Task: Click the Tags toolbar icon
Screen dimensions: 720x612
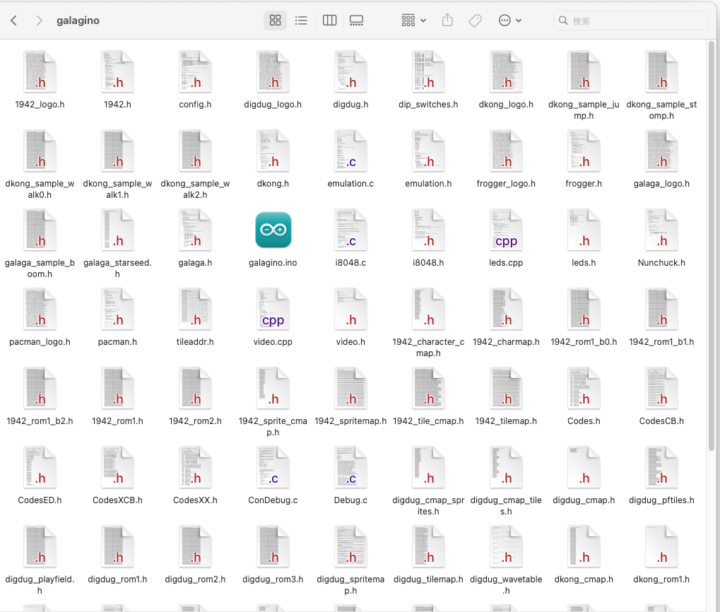Action: (x=476, y=20)
